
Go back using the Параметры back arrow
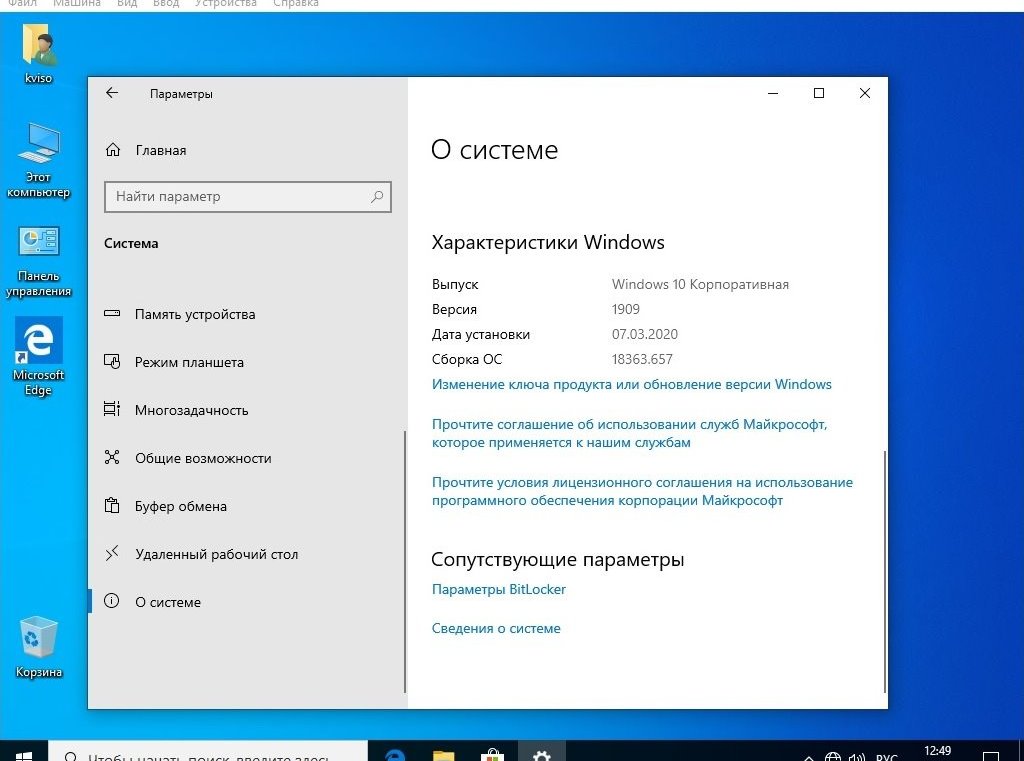[x=112, y=93]
